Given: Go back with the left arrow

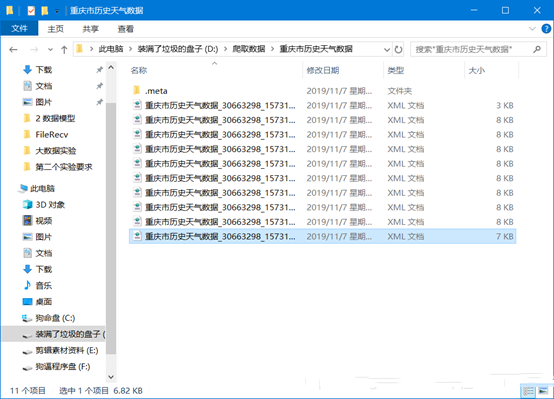Looking at the screenshot, I should (x=13, y=49).
